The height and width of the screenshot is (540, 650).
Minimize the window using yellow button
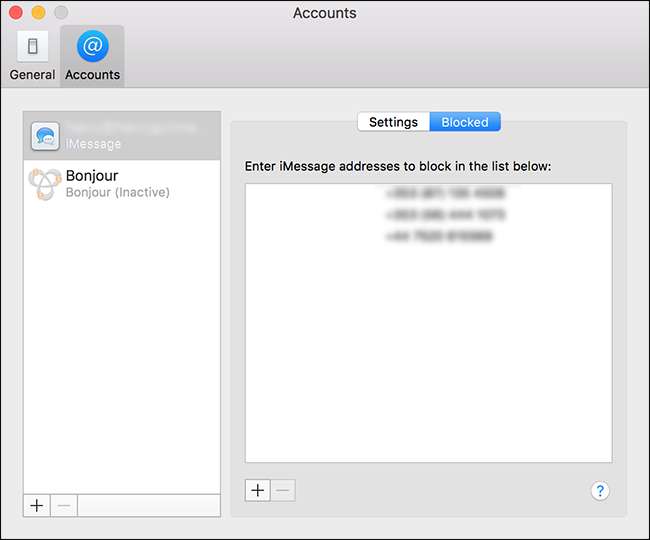[x=39, y=12]
